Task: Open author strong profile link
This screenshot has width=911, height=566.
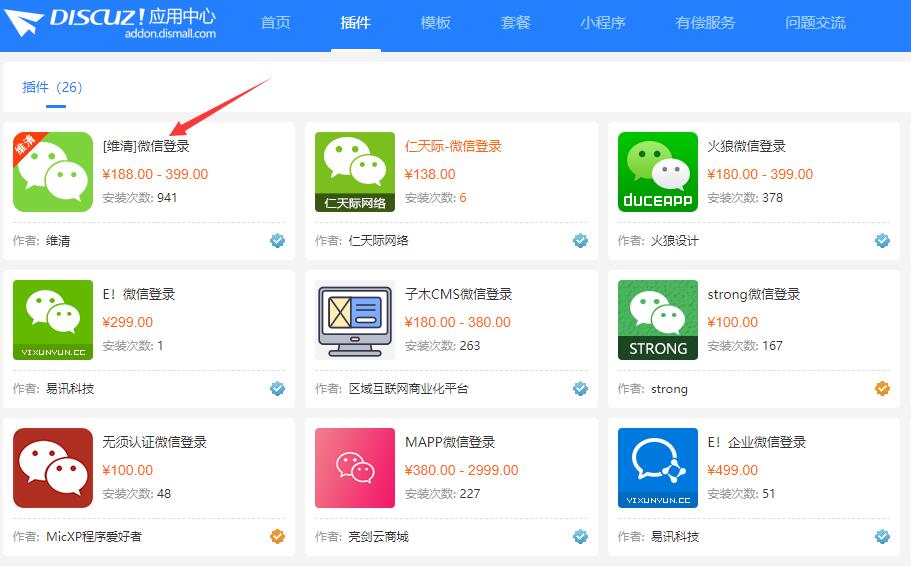Action: point(669,389)
